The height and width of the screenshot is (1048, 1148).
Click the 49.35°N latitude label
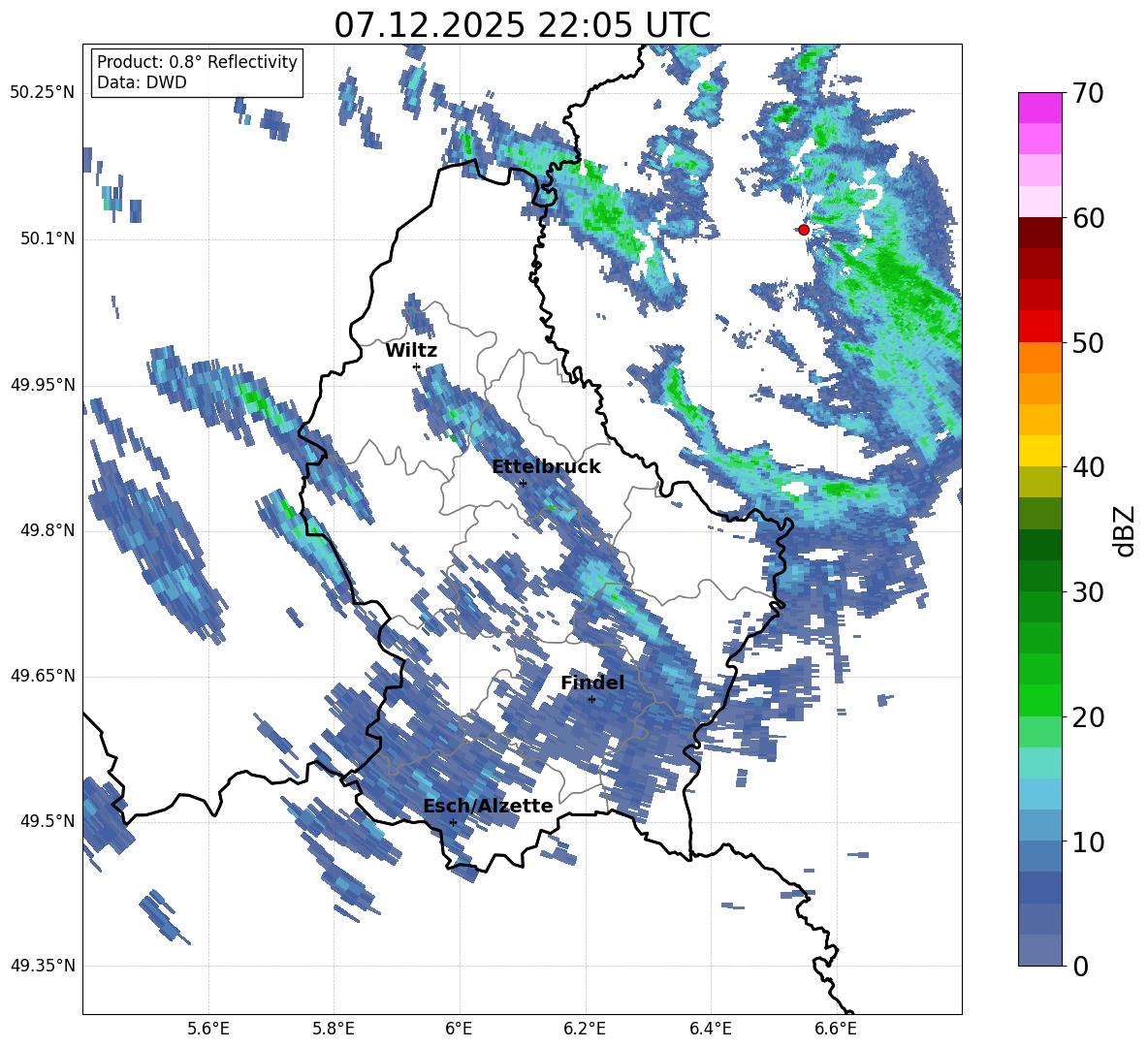[x=43, y=966]
